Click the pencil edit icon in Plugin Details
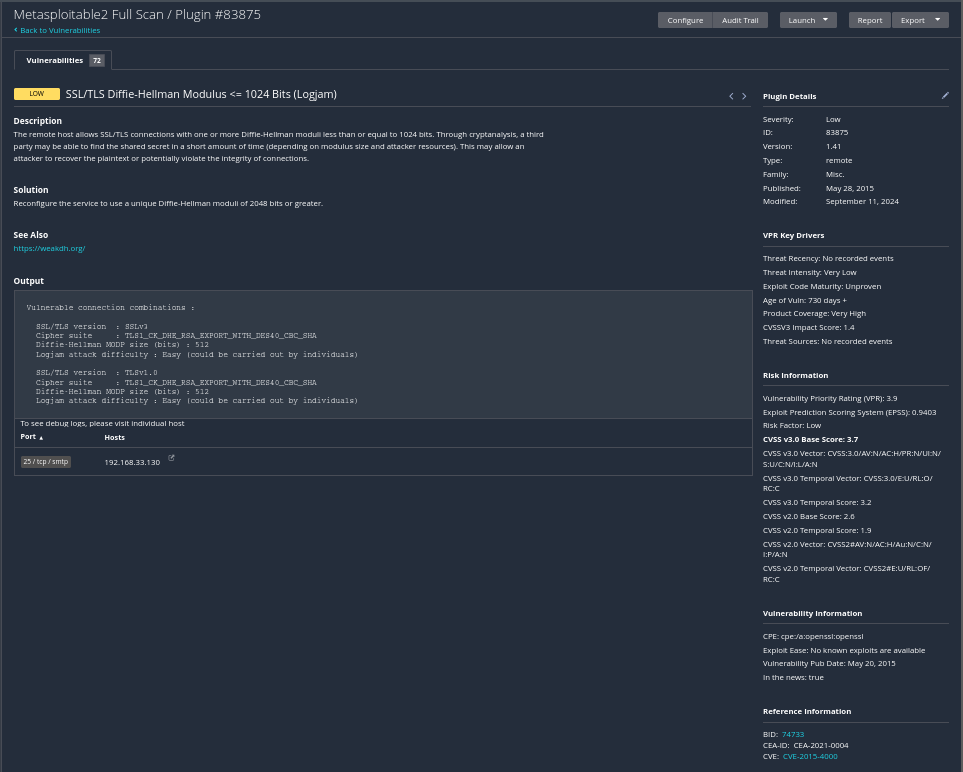963x772 pixels. coord(945,96)
